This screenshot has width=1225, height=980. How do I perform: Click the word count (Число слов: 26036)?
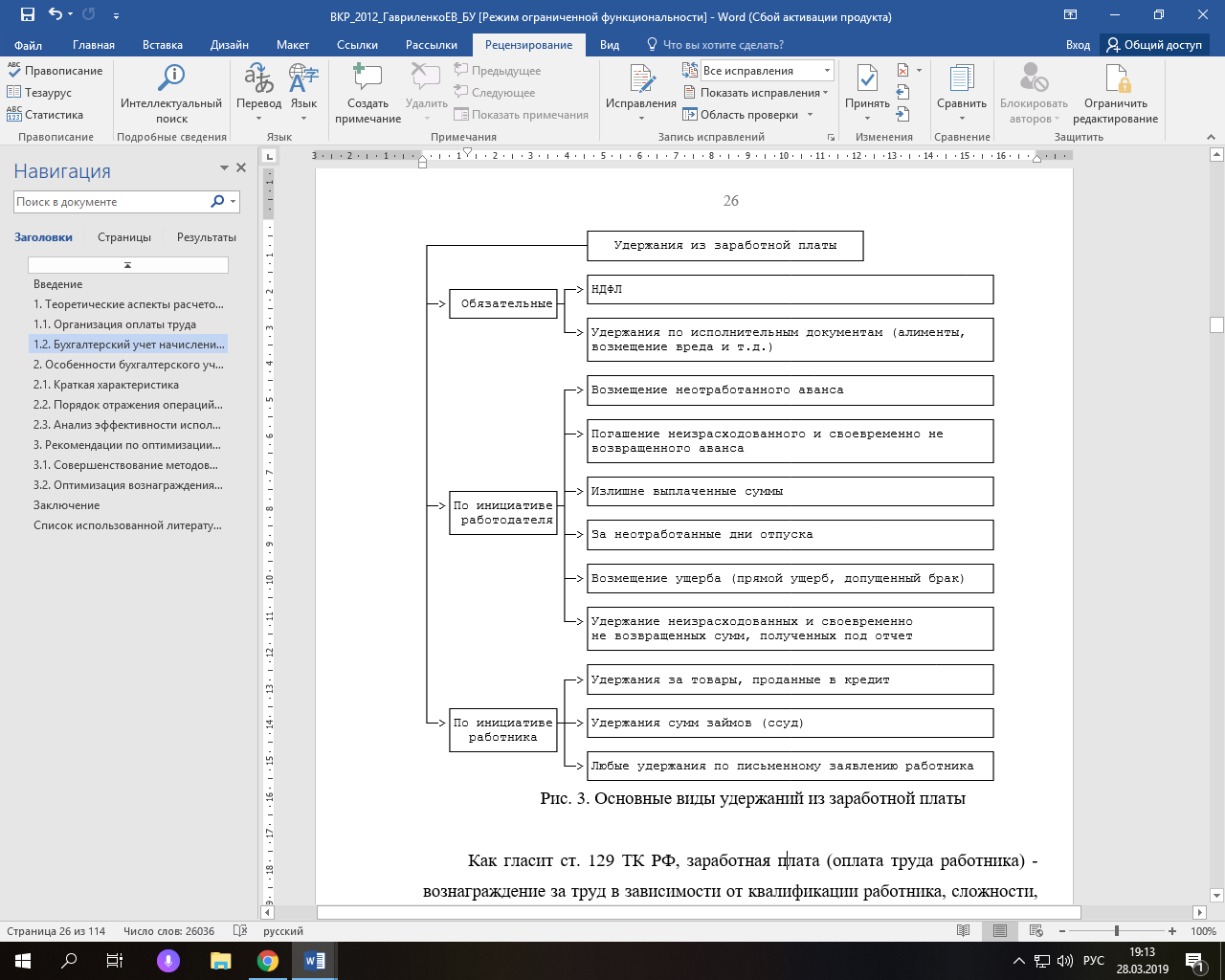click(x=168, y=931)
